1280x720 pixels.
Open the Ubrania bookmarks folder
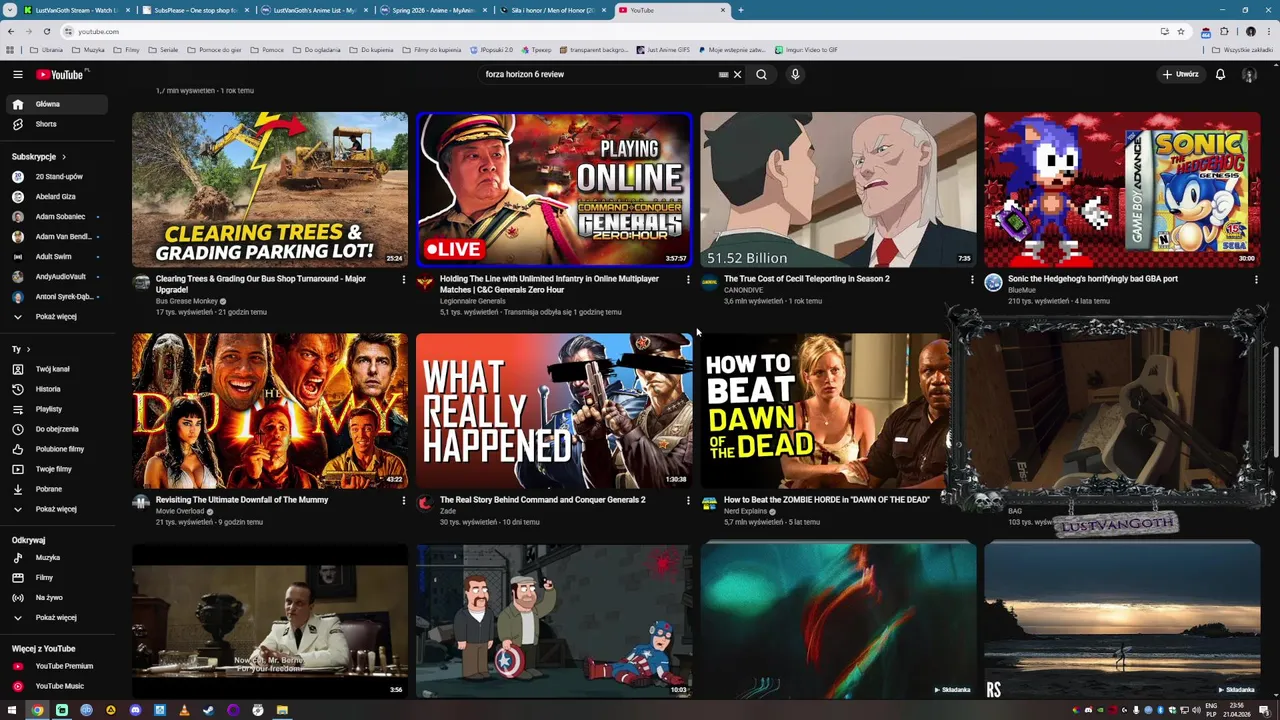click(x=48, y=50)
